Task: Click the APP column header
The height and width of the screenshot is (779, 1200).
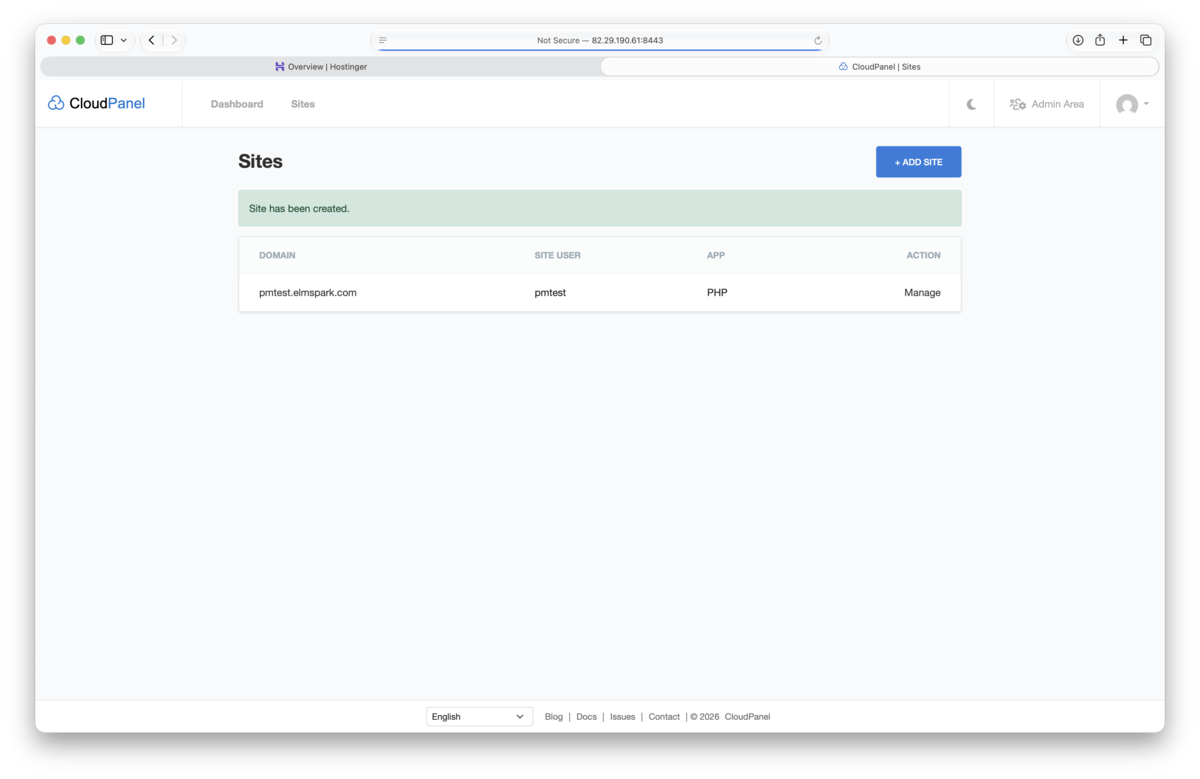Action: (716, 255)
